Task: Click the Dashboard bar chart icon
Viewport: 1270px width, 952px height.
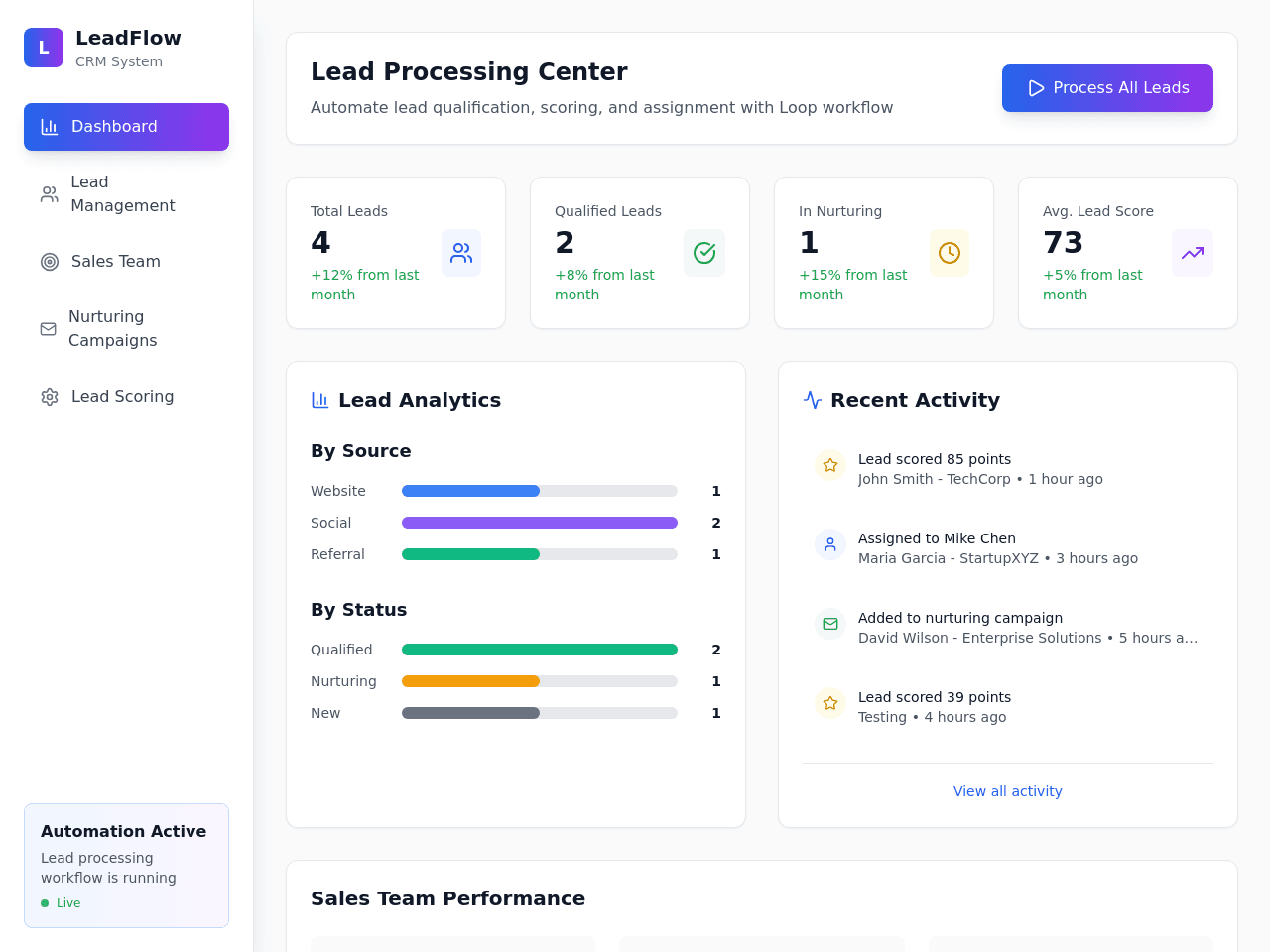Action: tap(49, 127)
